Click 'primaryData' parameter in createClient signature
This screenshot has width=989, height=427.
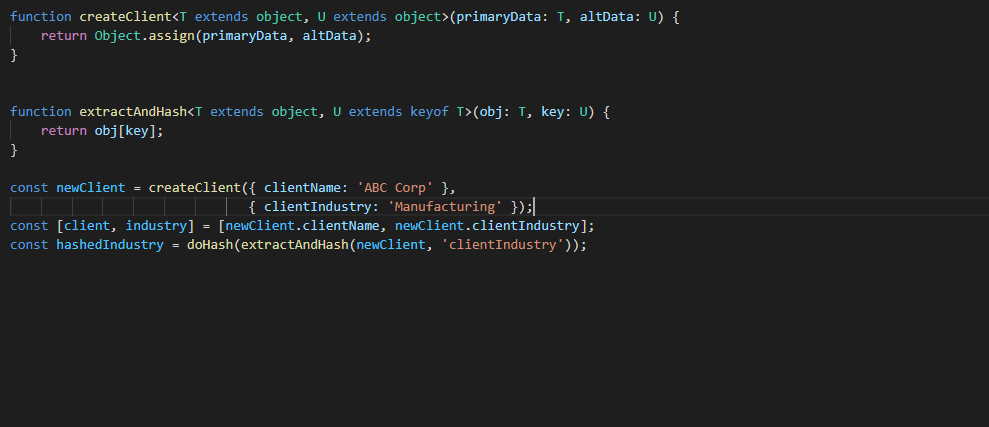tap(499, 17)
